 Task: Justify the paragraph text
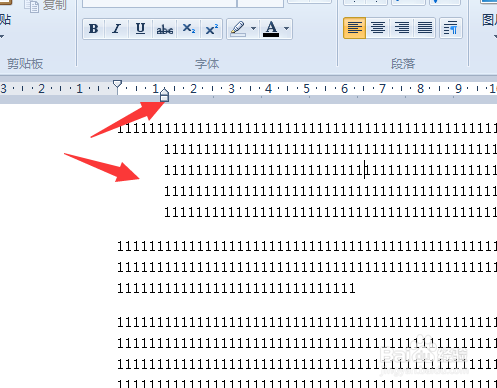pos(424,28)
